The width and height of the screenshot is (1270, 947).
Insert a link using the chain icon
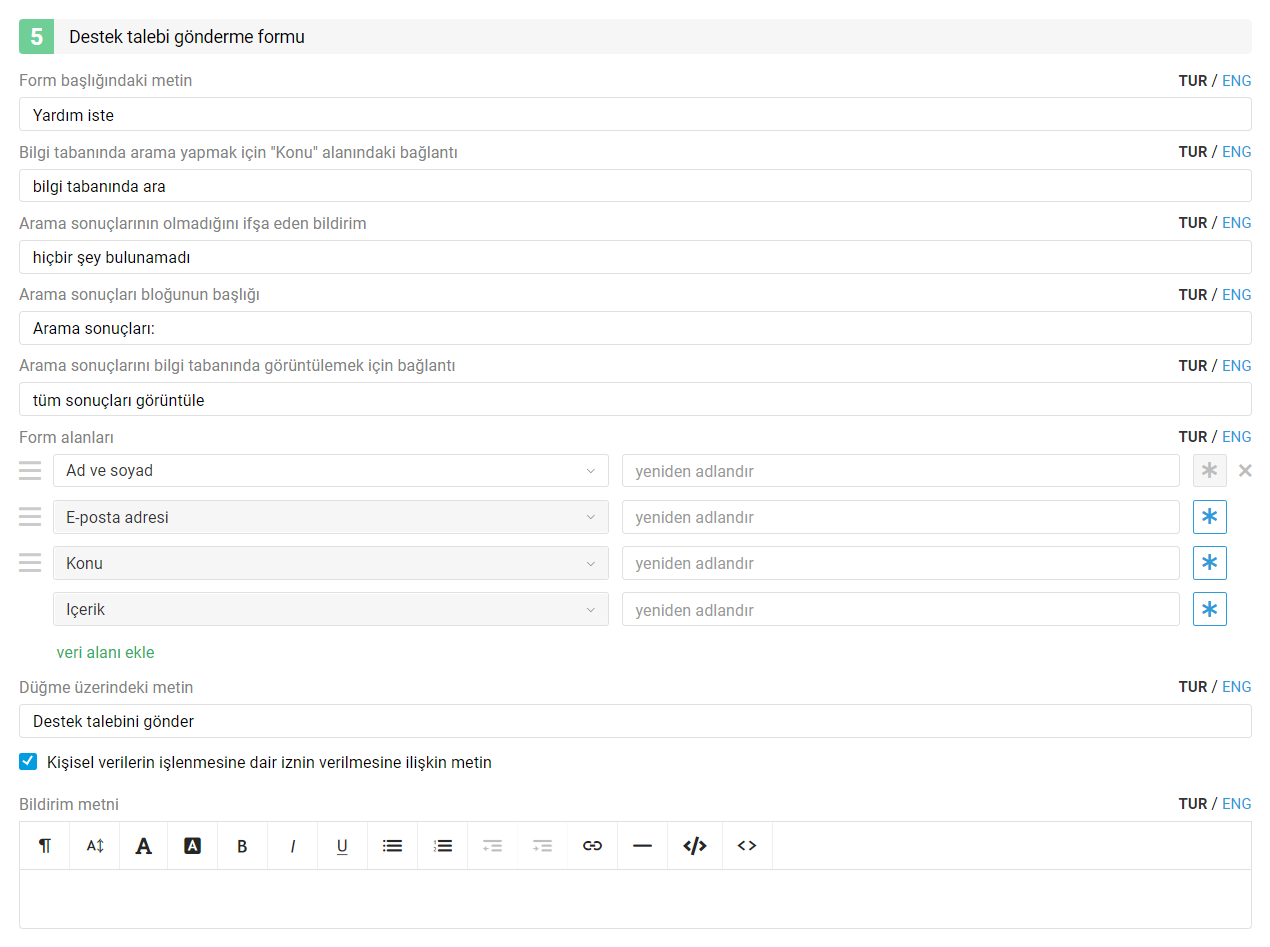click(592, 846)
